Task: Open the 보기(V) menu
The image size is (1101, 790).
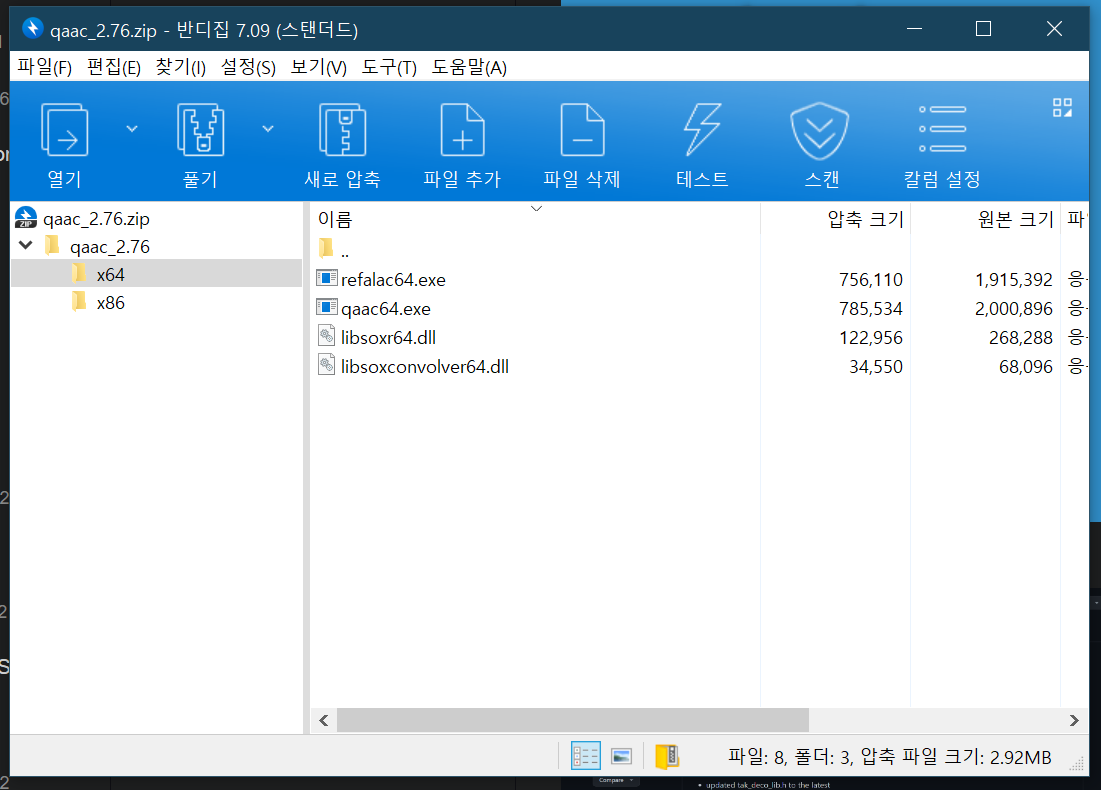Action: click(x=319, y=67)
